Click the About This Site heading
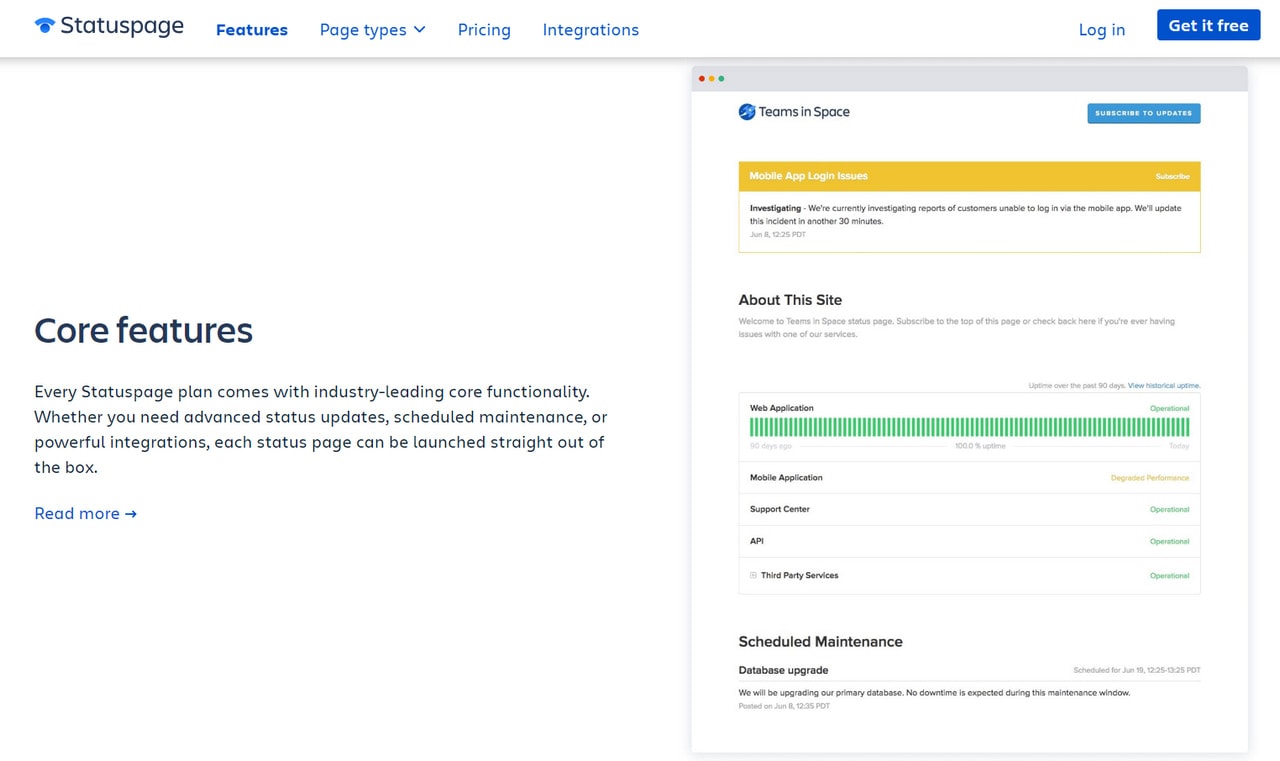The width and height of the screenshot is (1280, 761). coord(790,300)
